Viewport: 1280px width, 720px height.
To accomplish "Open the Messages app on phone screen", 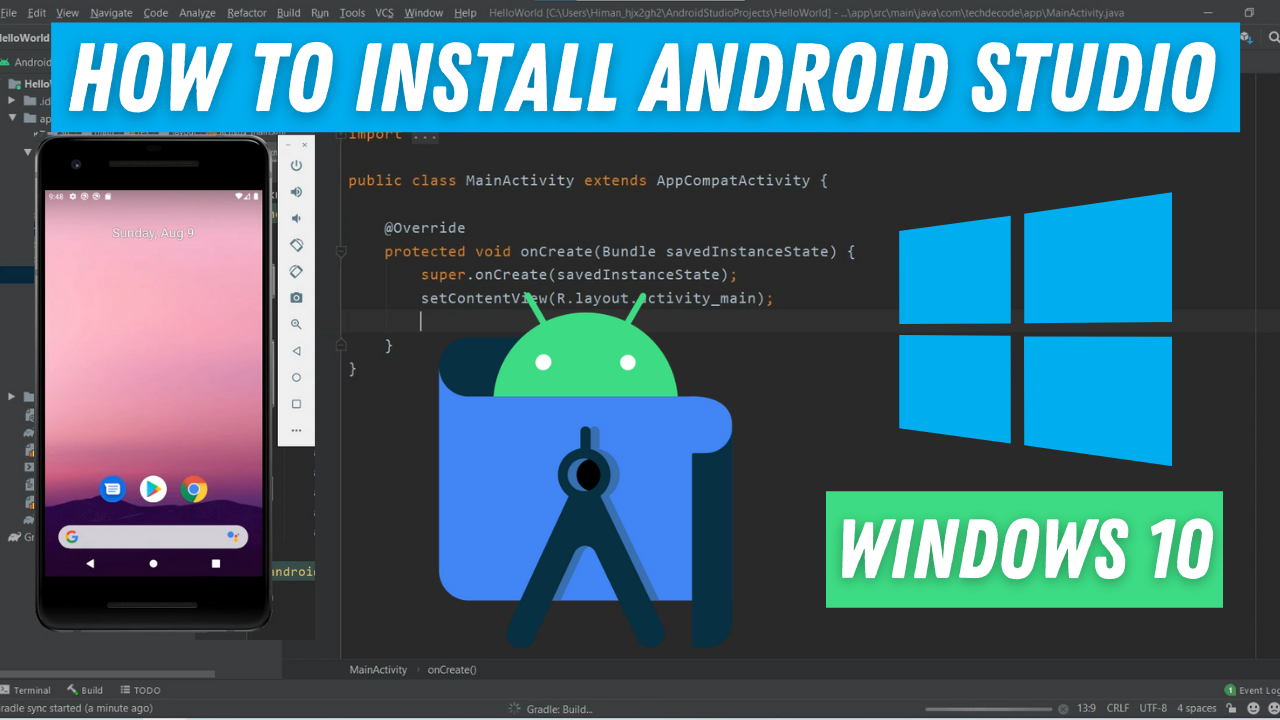I will pyautogui.click(x=113, y=489).
